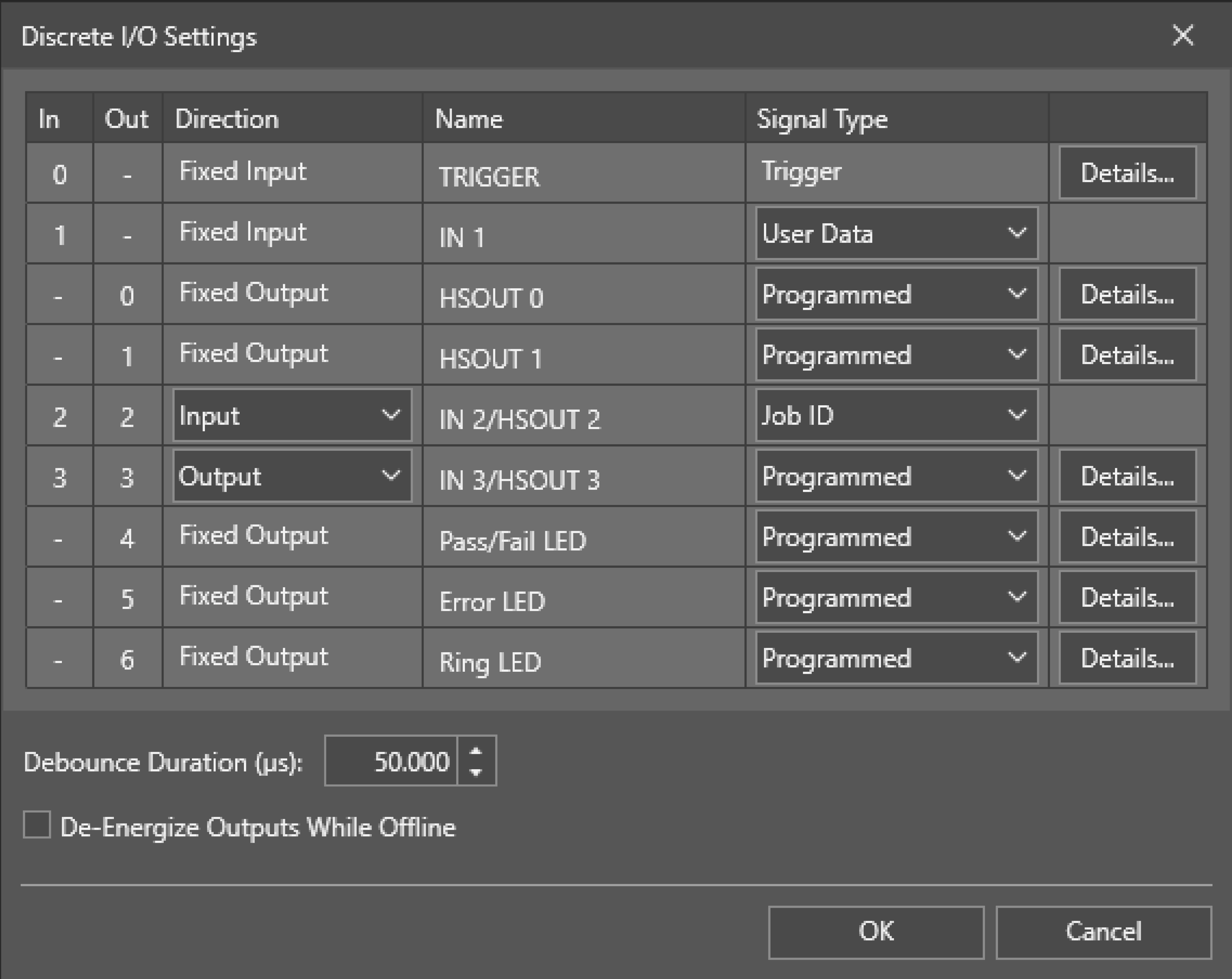Open Details for HSOUT 0 row
Viewport: 1232px width, 979px height.
pyautogui.click(x=1127, y=295)
